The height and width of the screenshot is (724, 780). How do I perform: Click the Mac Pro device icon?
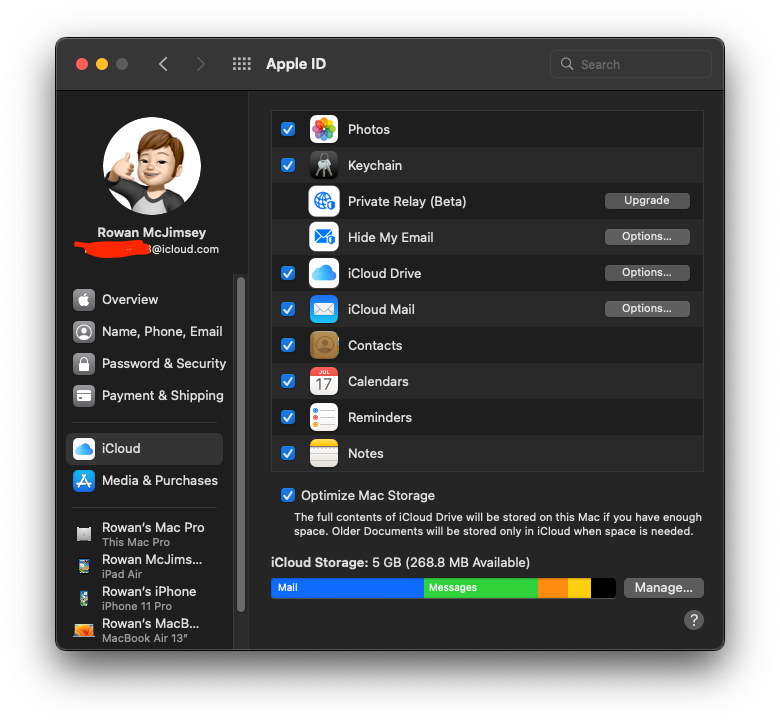pos(84,534)
